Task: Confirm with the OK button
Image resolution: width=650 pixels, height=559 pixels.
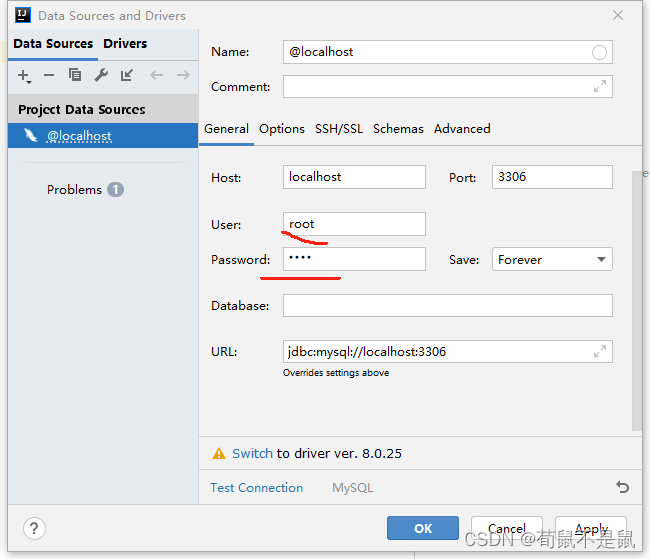Action: 423,528
